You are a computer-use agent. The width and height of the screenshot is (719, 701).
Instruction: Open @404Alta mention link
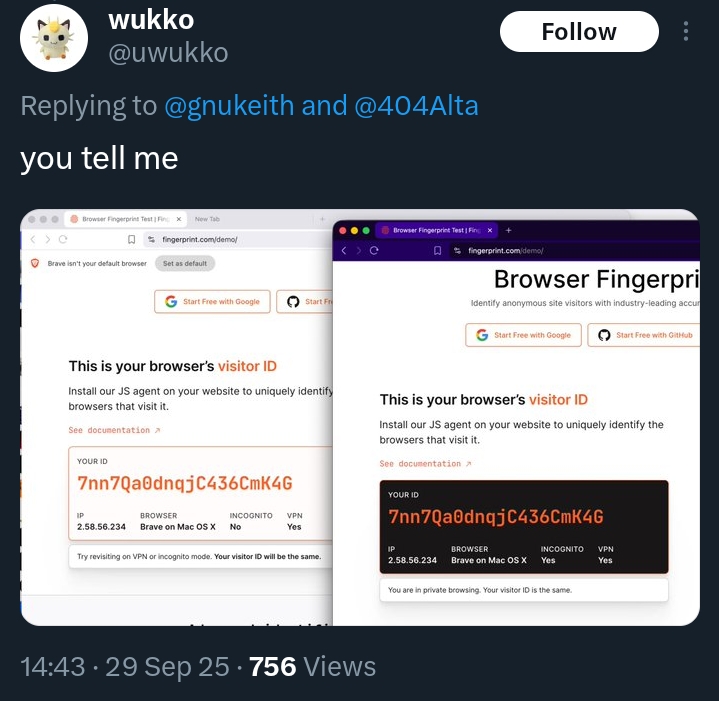(x=416, y=106)
